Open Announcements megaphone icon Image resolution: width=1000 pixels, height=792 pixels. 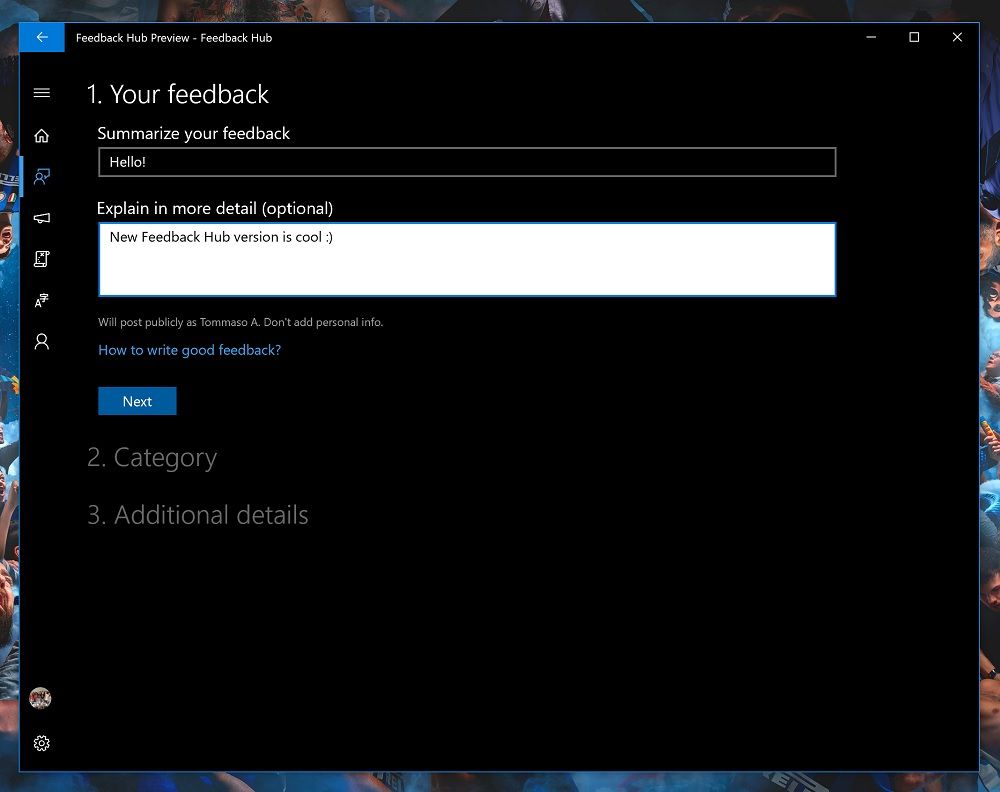click(x=42, y=218)
